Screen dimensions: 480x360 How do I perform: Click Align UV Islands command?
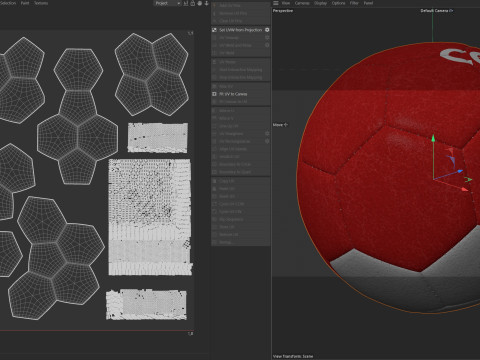pos(233,149)
